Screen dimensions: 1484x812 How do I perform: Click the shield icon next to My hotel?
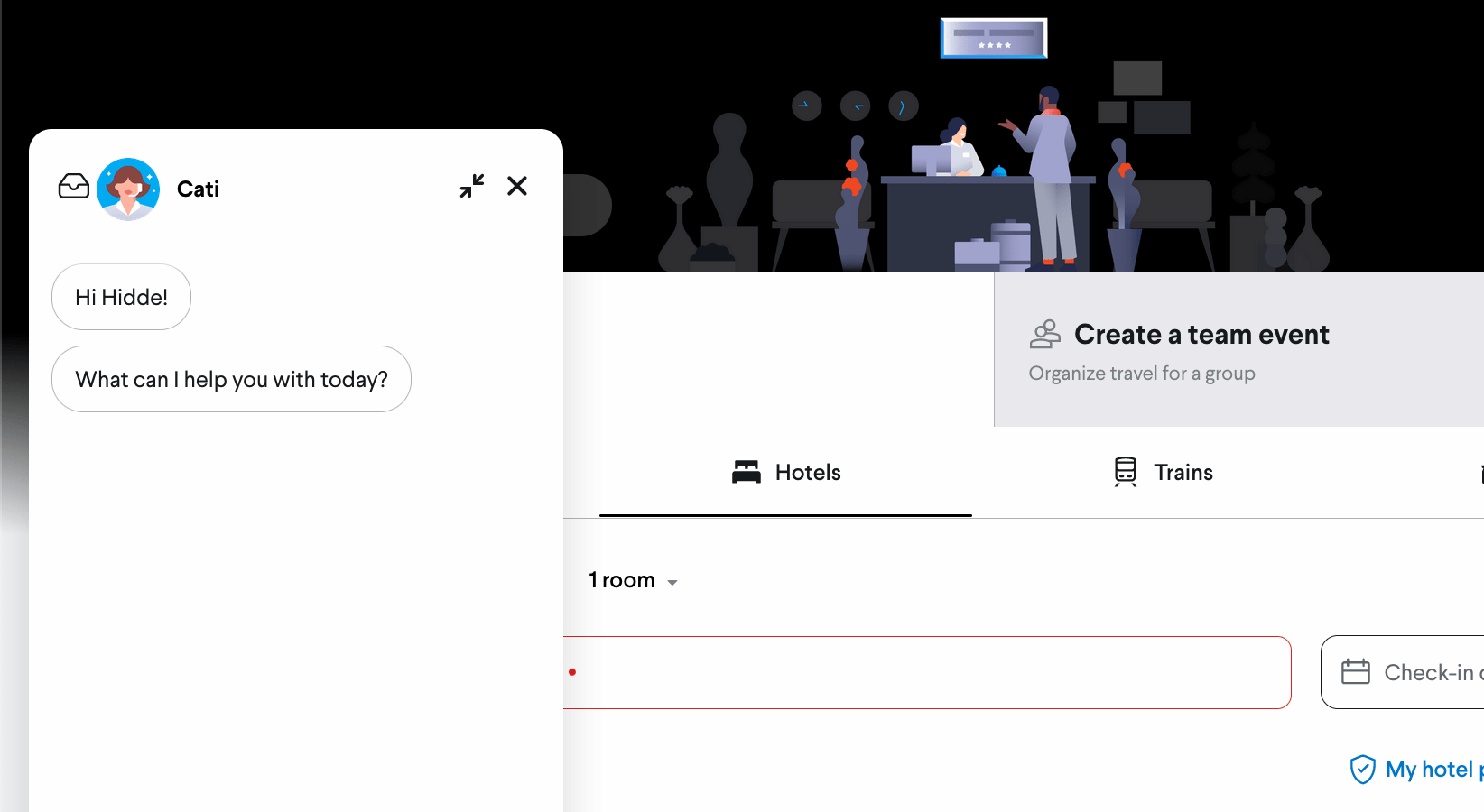[x=1363, y=770]
